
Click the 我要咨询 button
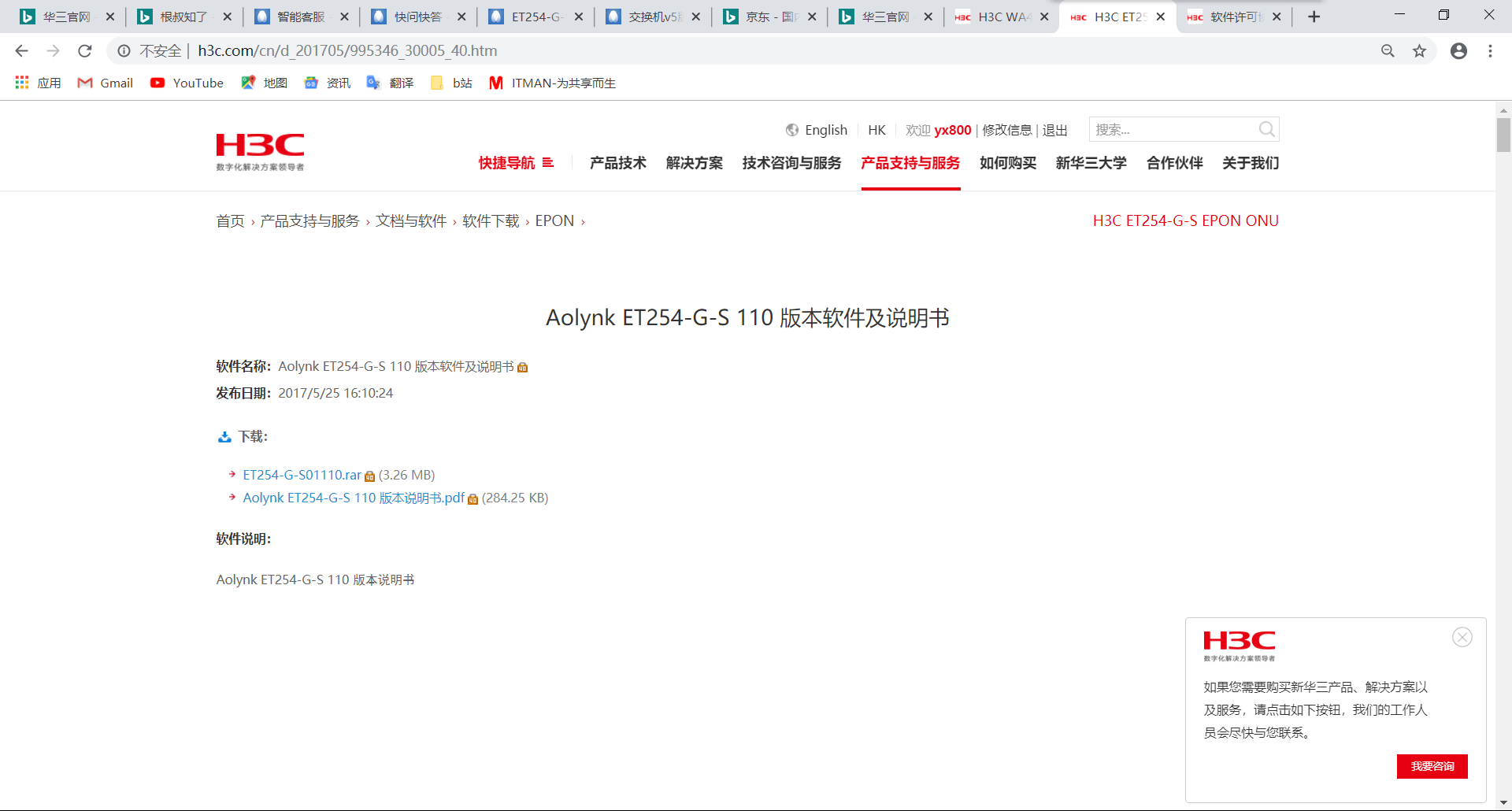[1432, 766]
